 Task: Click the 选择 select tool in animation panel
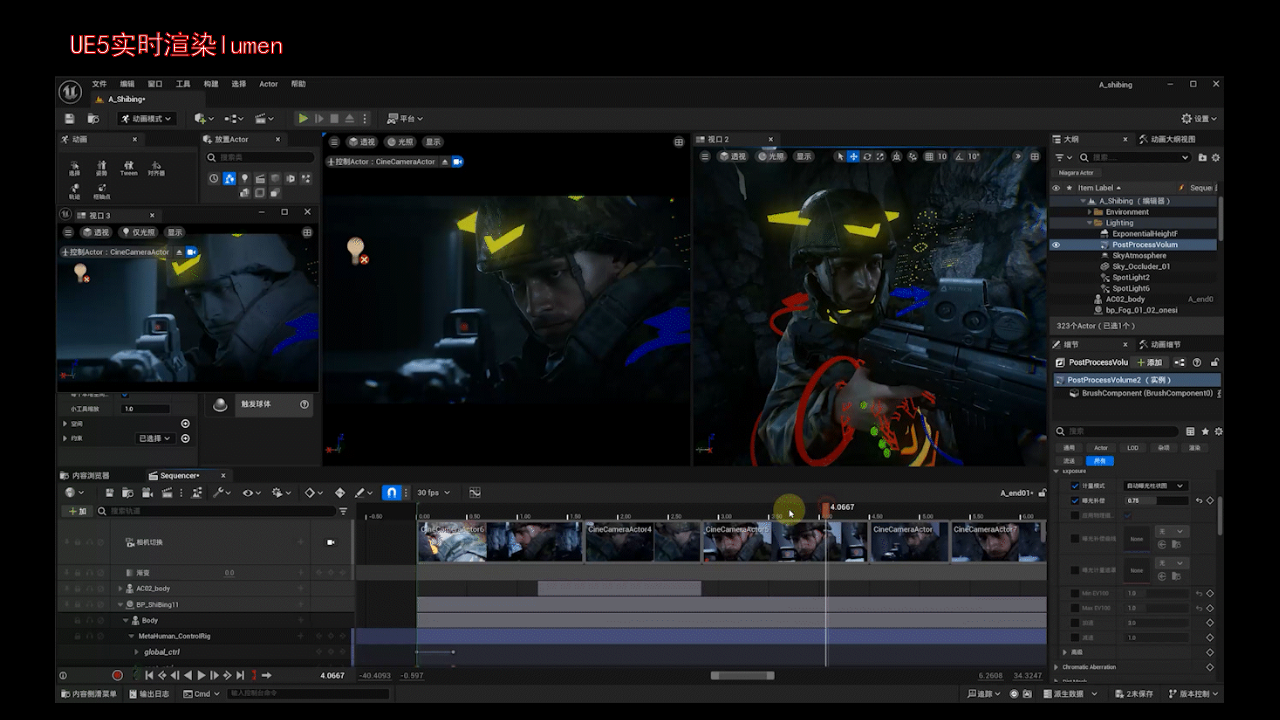click(x=74, y=168)
